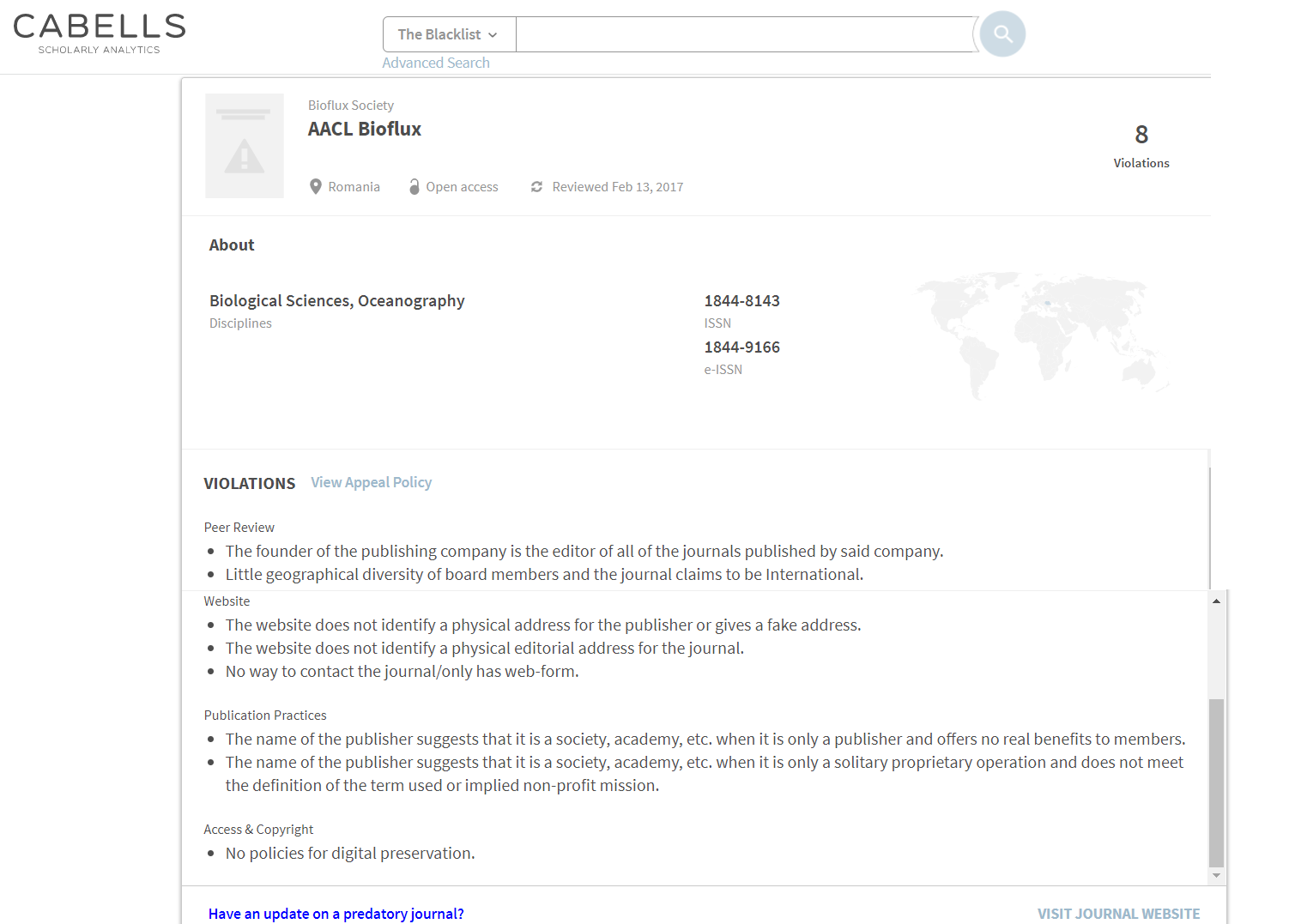Click the journal warning placeholder thumbnail
The image size is (1295, 924).
click(x=245, y=146)
